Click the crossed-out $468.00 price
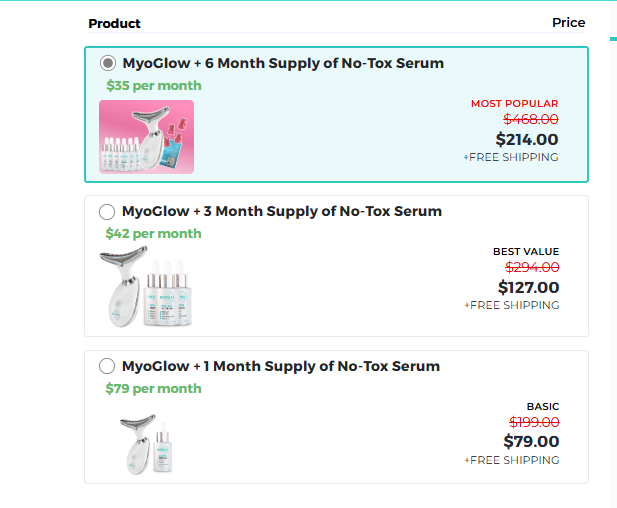617x508 pixels. [531, 120]
